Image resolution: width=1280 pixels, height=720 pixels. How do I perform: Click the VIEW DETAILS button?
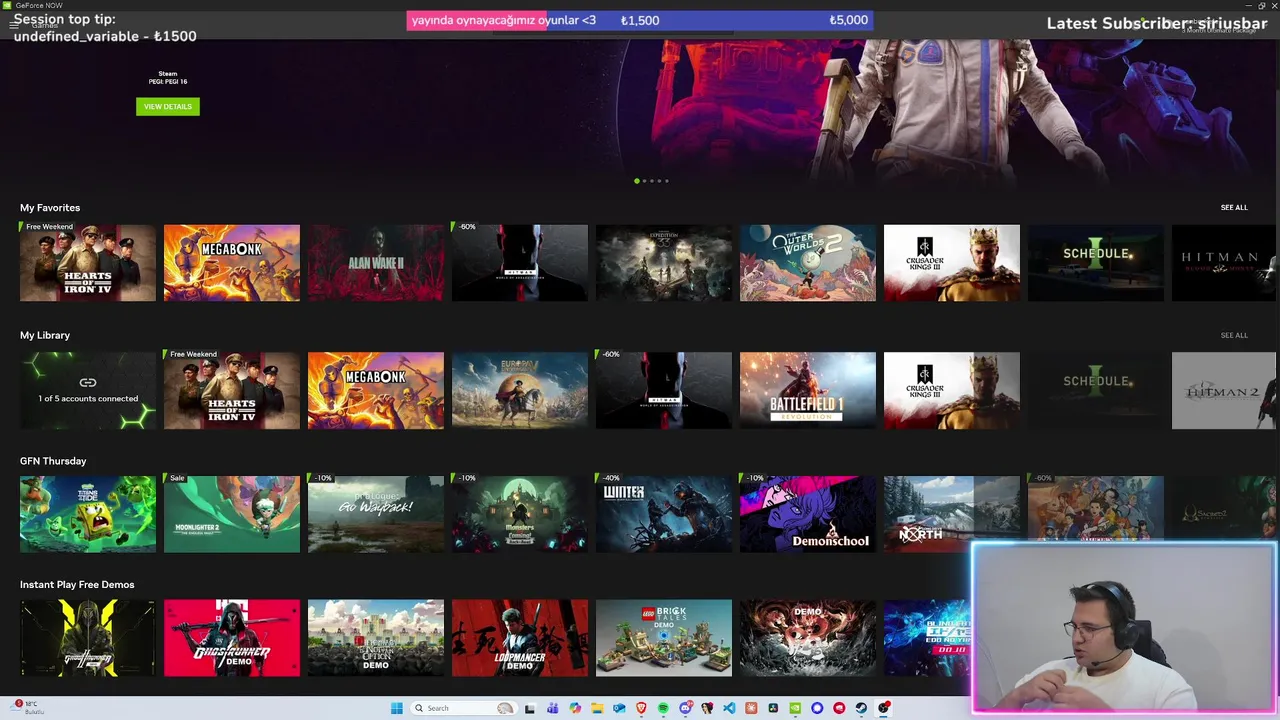pyautogui.click(x=167, y=106)
